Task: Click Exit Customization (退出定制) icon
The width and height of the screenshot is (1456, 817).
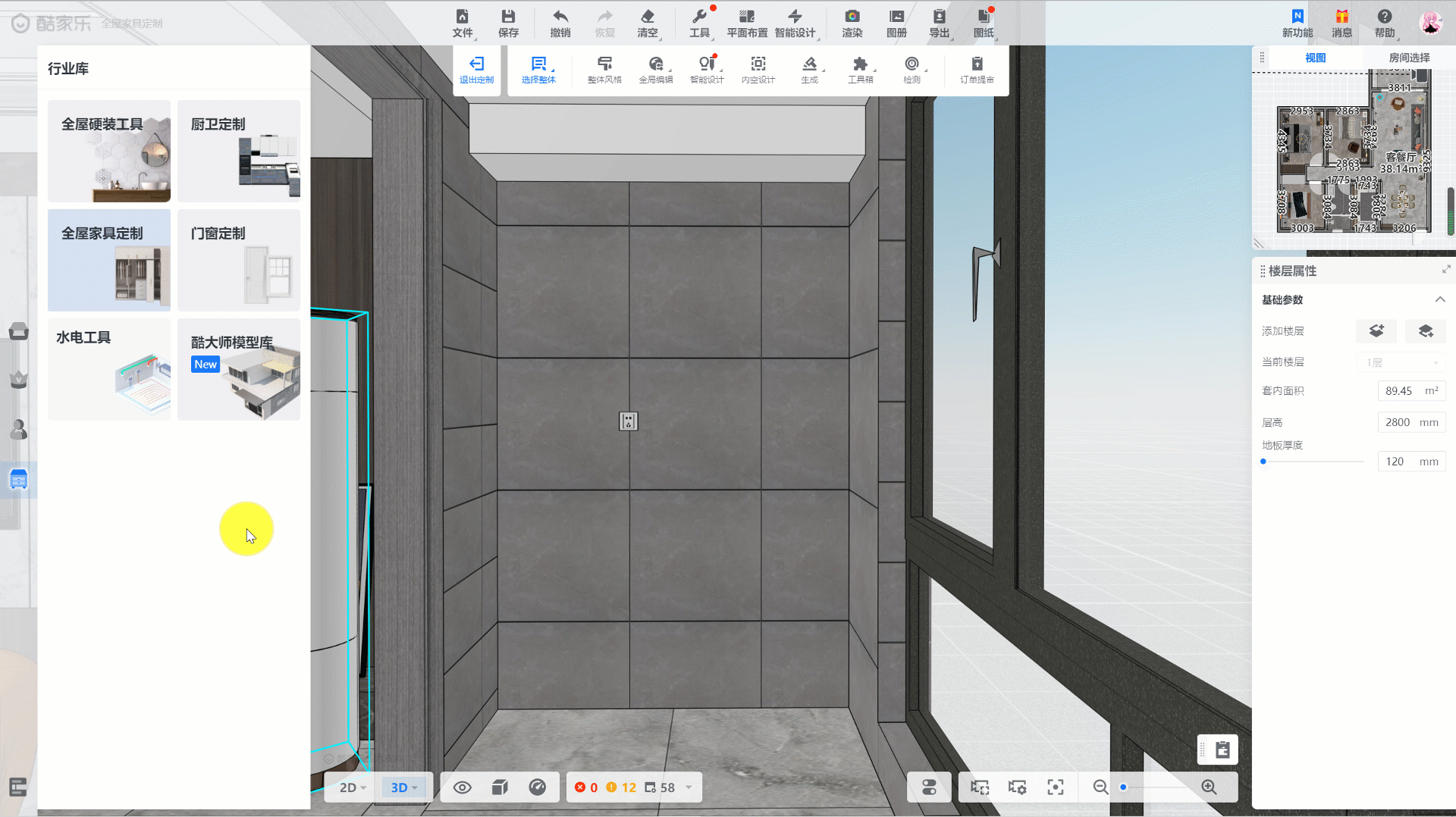Action: 476,69
